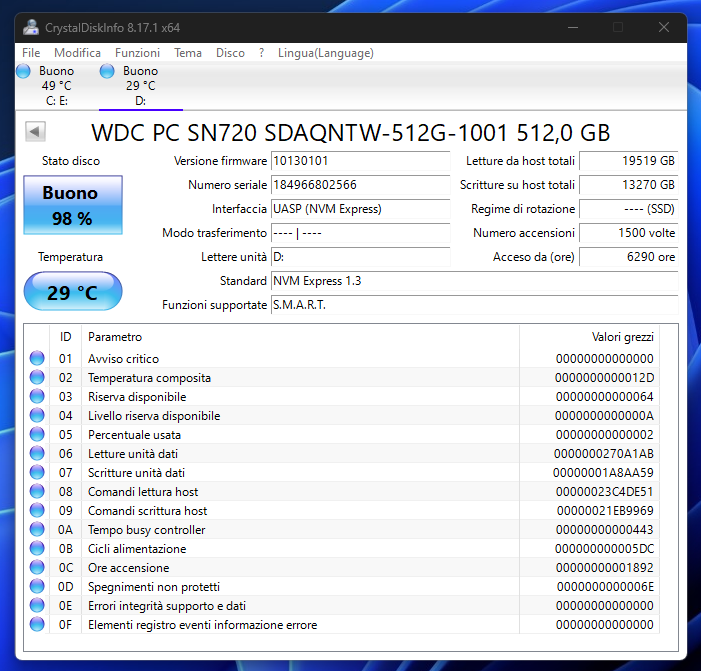Screen dimensions: 701x671
Task: Open the Funzioni menu
Action: pos(137,53)
